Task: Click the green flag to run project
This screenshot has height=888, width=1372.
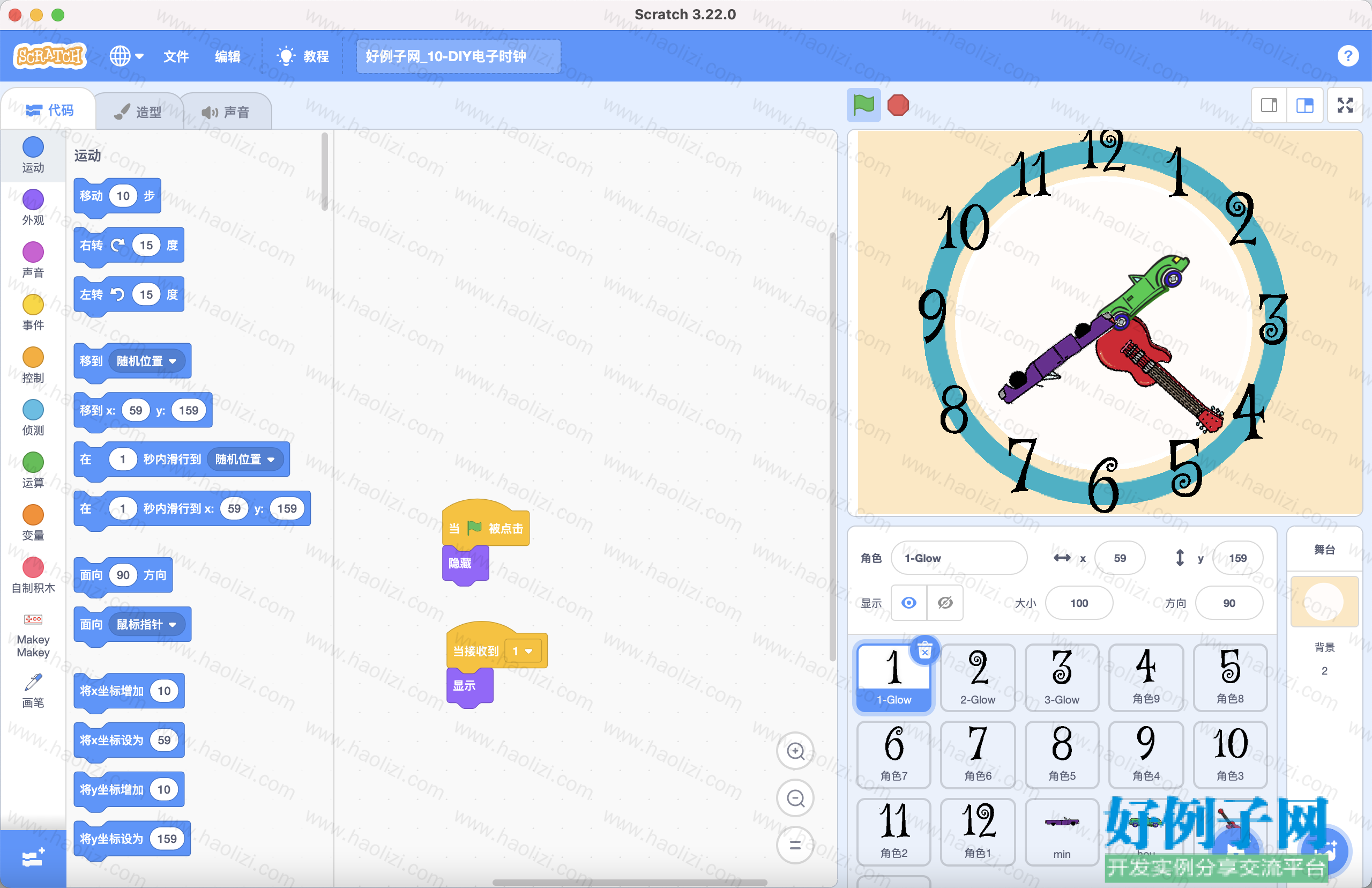Action: click(863, 105)
